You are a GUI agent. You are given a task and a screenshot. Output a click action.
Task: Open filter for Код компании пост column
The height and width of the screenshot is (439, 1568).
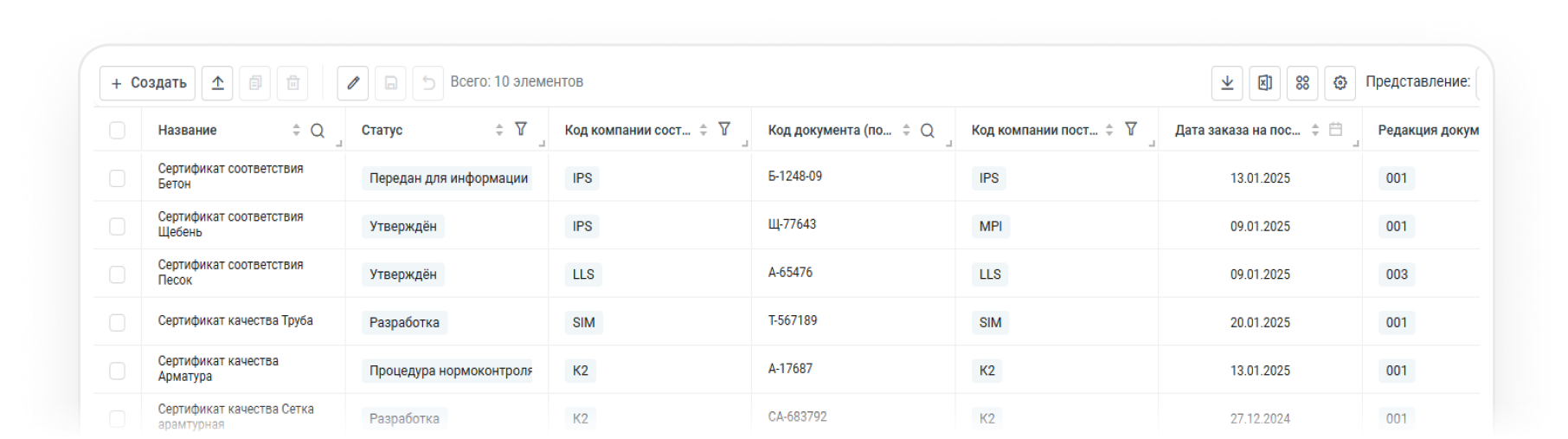[x=1130, y=129]
